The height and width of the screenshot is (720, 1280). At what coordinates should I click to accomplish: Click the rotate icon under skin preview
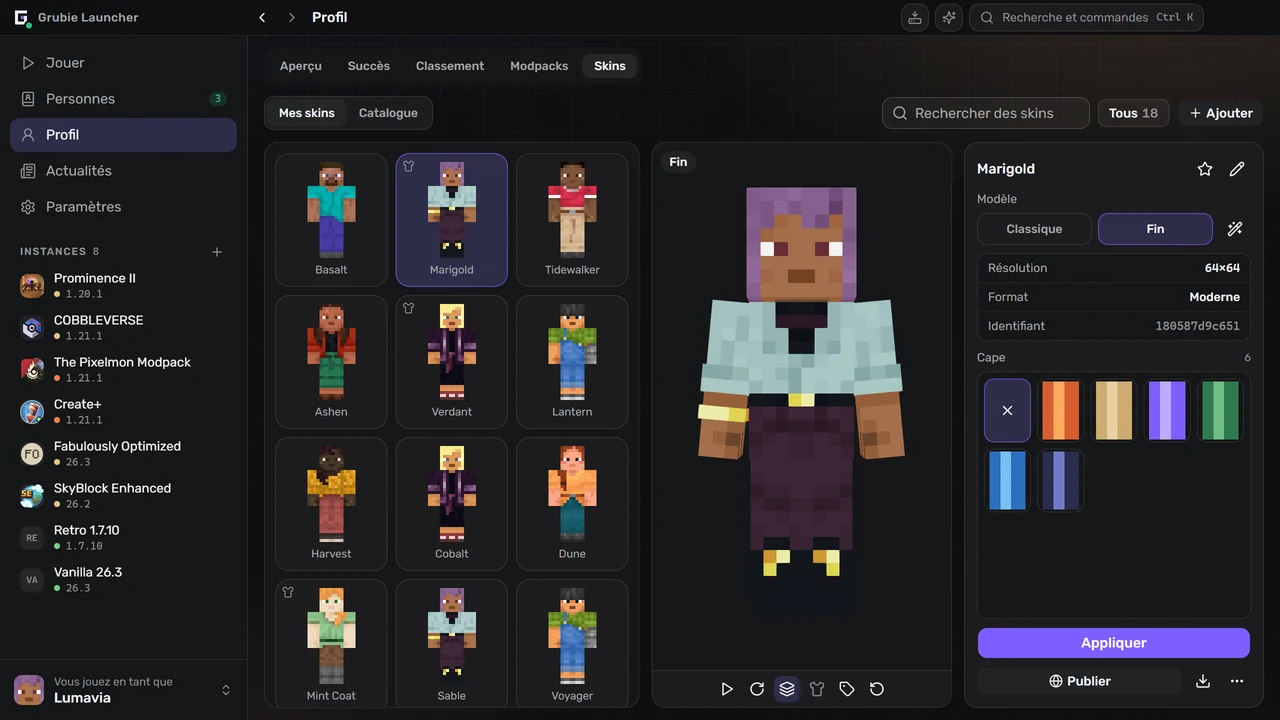(757, 689)
